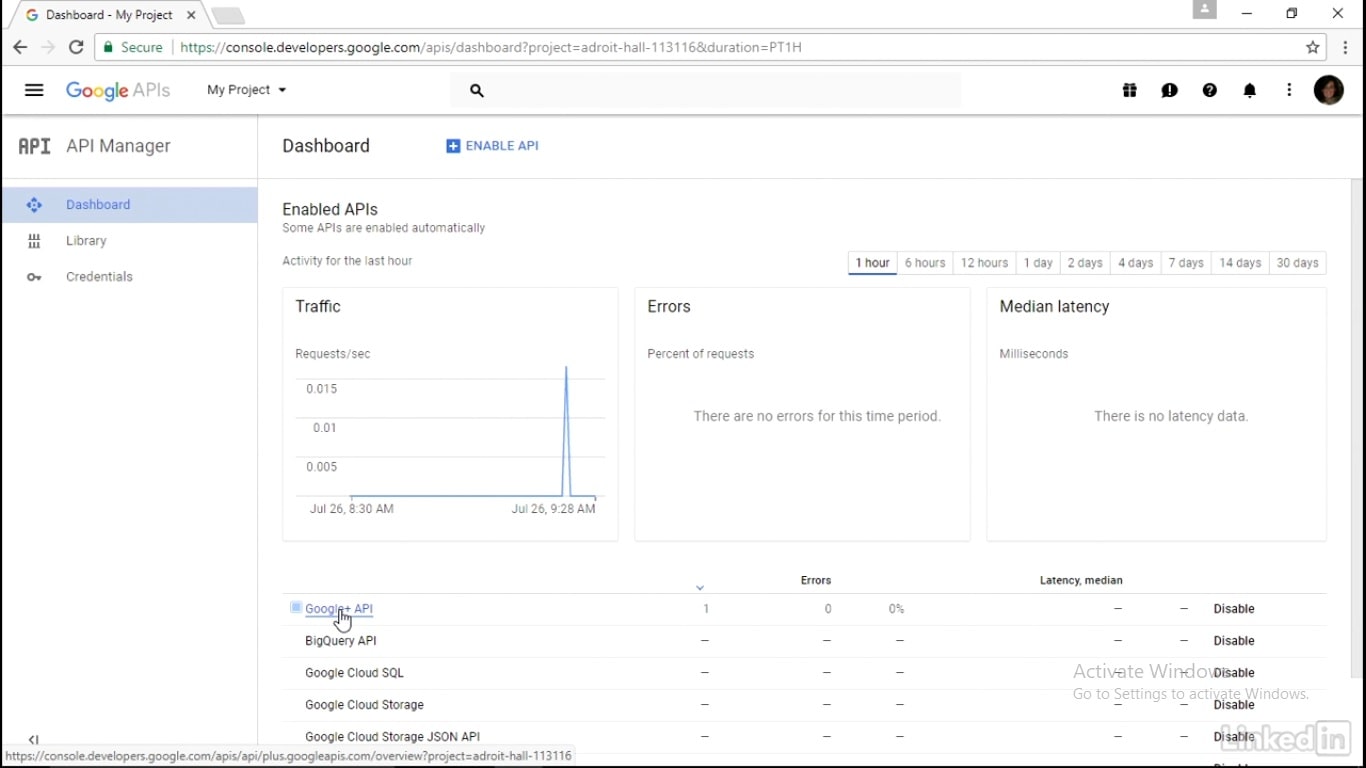This screenshot has height=768, width=1366.
Task: Click the Errors column header
Action: tap(816, 580)
